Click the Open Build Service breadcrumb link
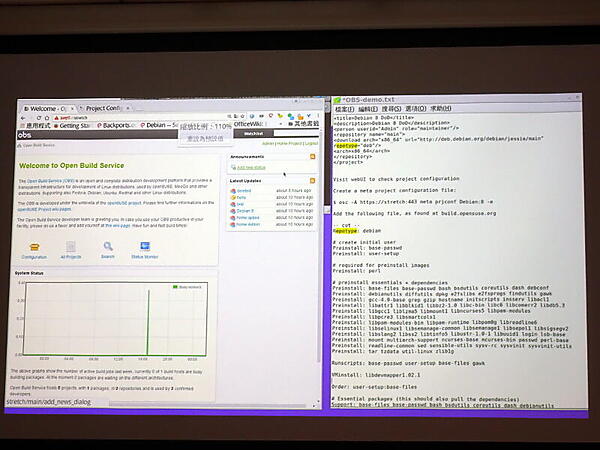Screen dimensions: 600x450 point(39,145)
